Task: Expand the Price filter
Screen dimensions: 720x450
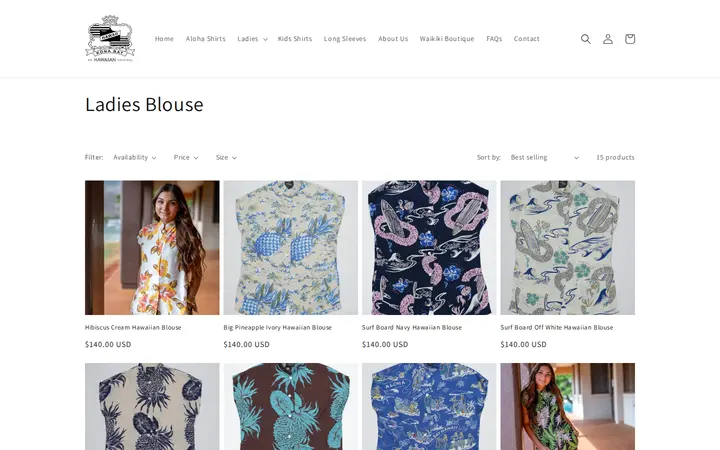Action: [x=186, y=158]
